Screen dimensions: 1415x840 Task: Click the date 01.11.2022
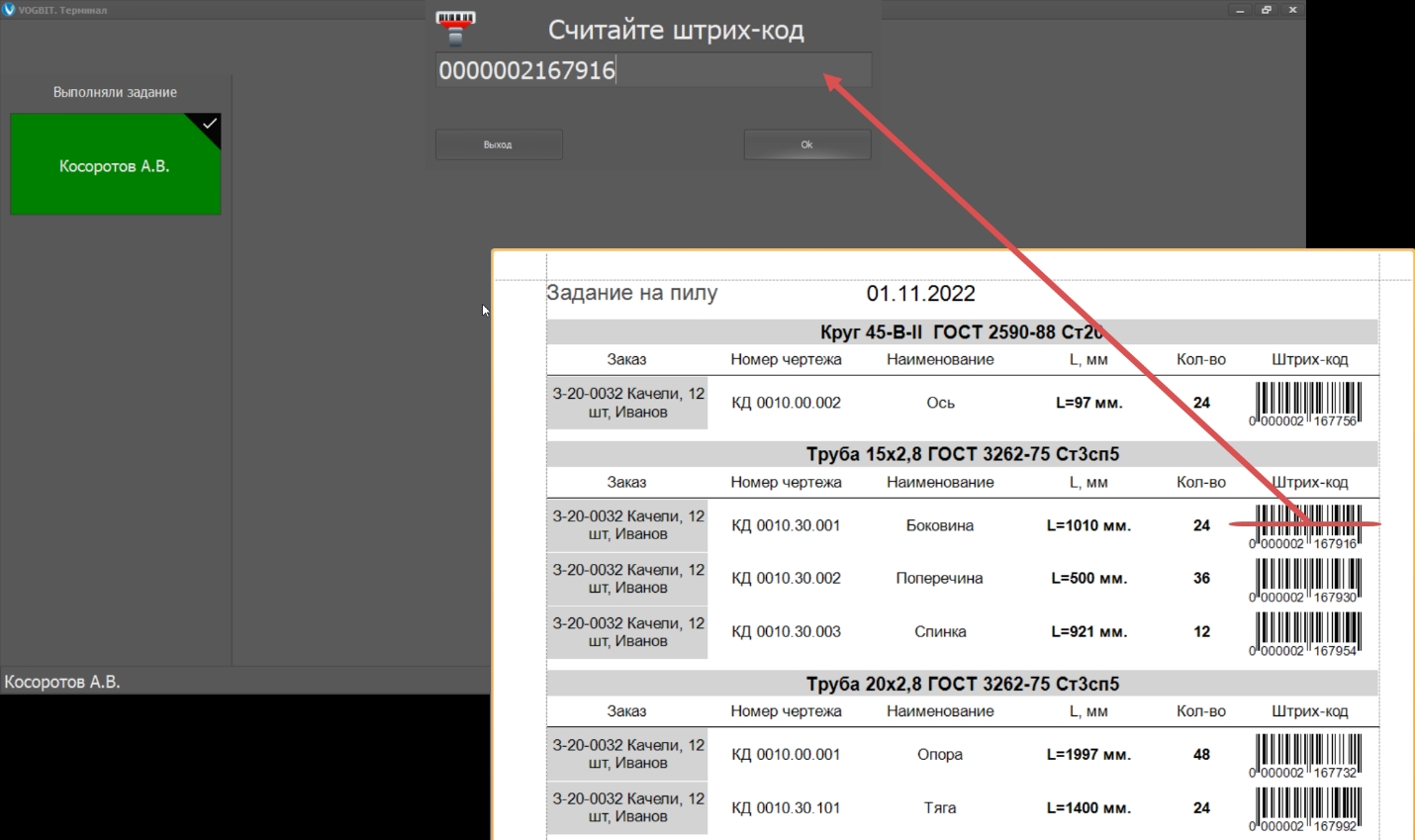(921, 294)
